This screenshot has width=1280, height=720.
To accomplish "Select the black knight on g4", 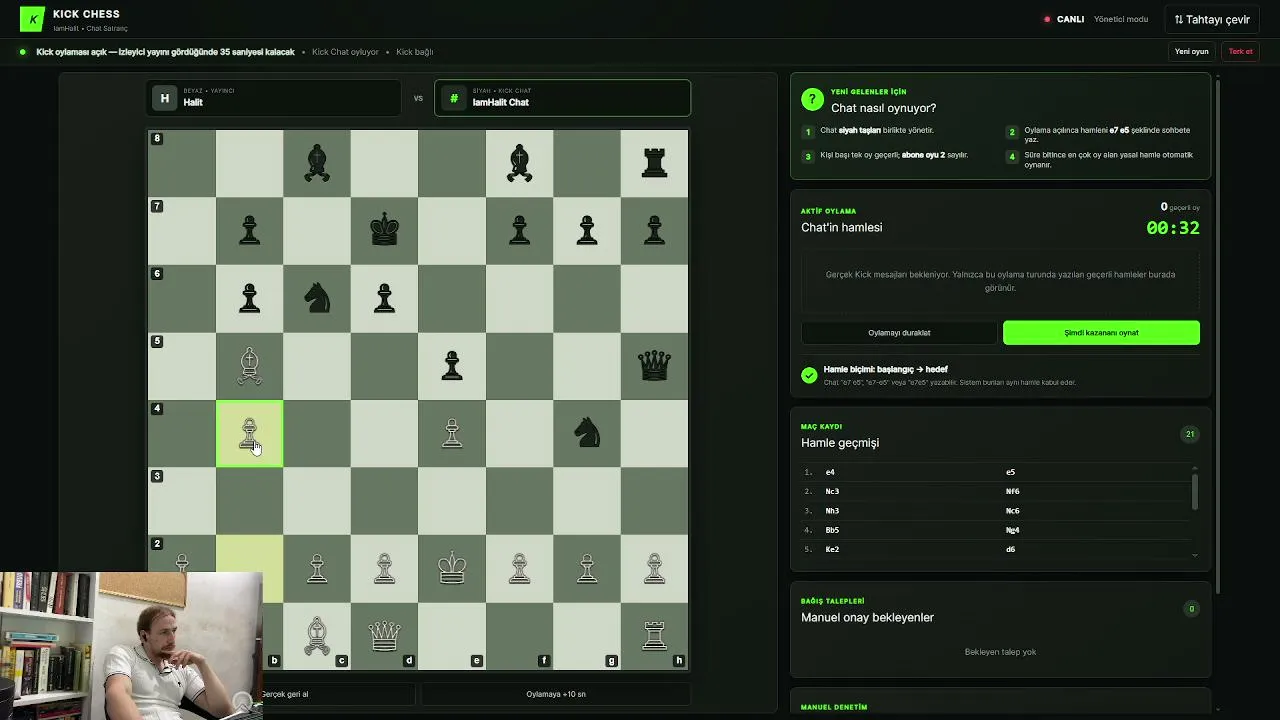I will pyautogui.click(x=587, y=433).
